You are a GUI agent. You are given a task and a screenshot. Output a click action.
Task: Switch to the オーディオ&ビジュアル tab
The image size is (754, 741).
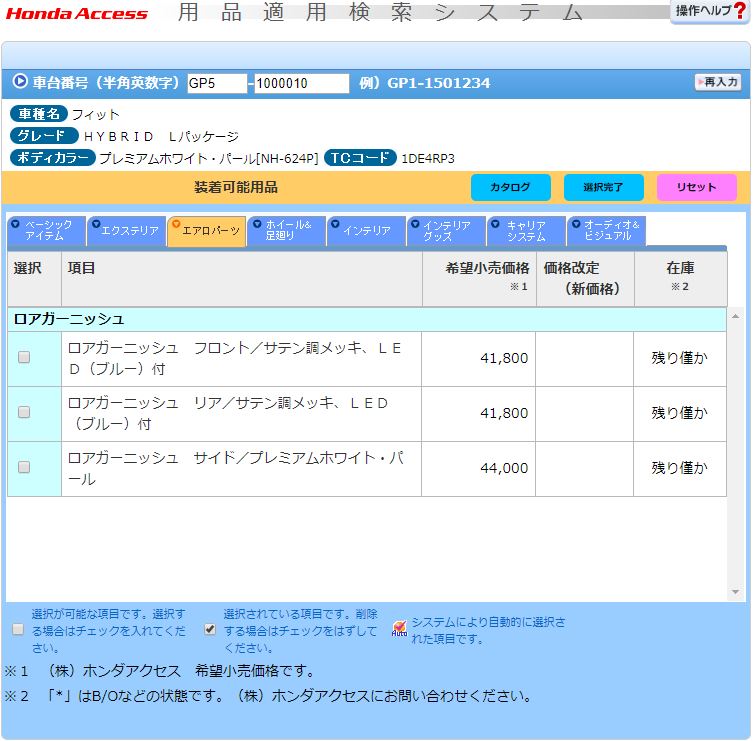606,231
